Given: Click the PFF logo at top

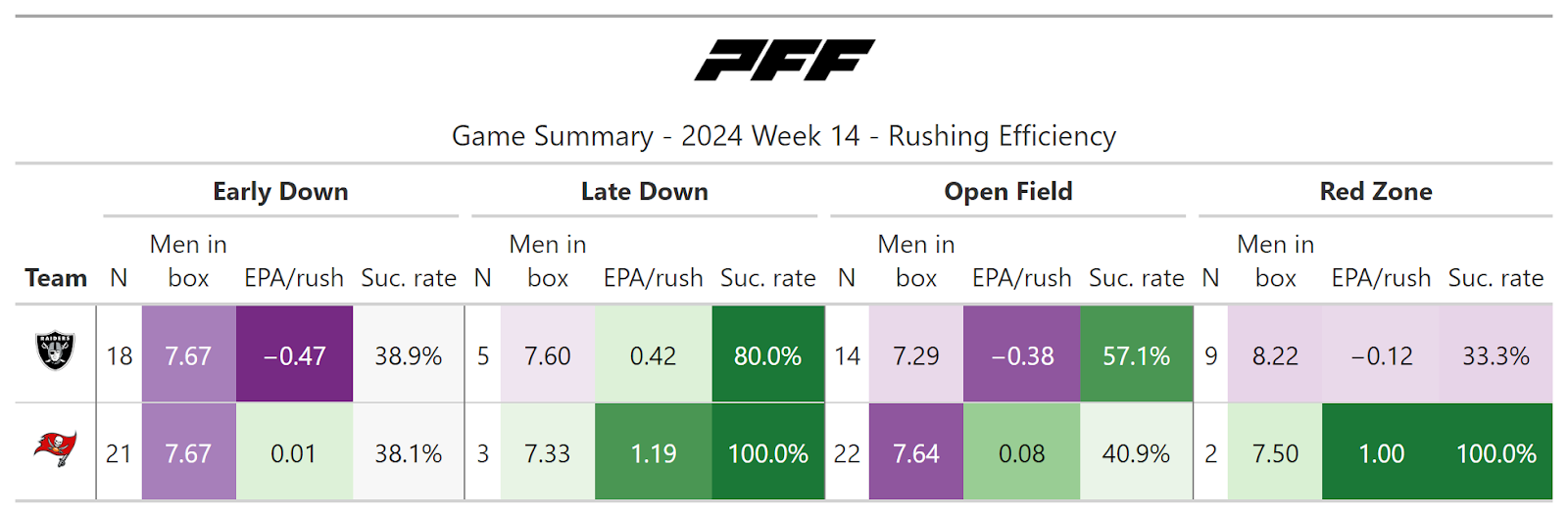Looking at the screenshot, I should [x=784, y=61].
